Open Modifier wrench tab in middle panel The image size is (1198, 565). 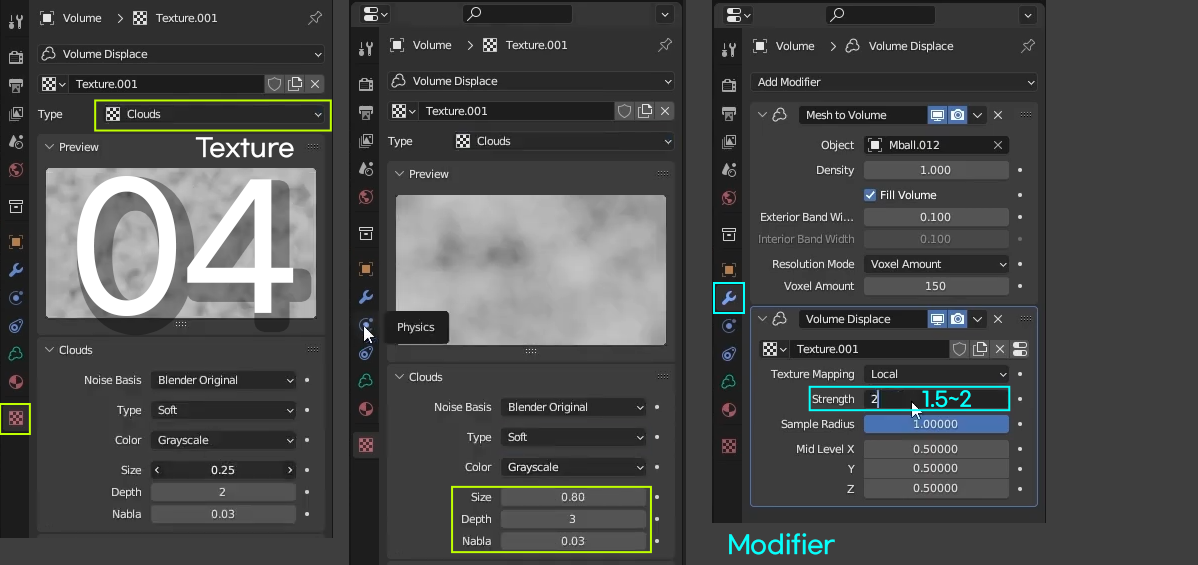(x=366, y=297)
